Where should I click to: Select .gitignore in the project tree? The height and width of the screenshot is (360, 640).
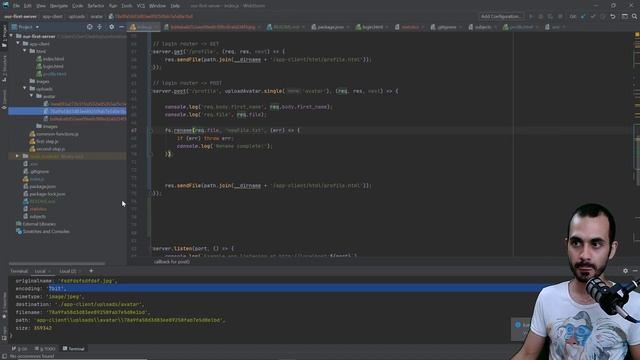[39, 171]
